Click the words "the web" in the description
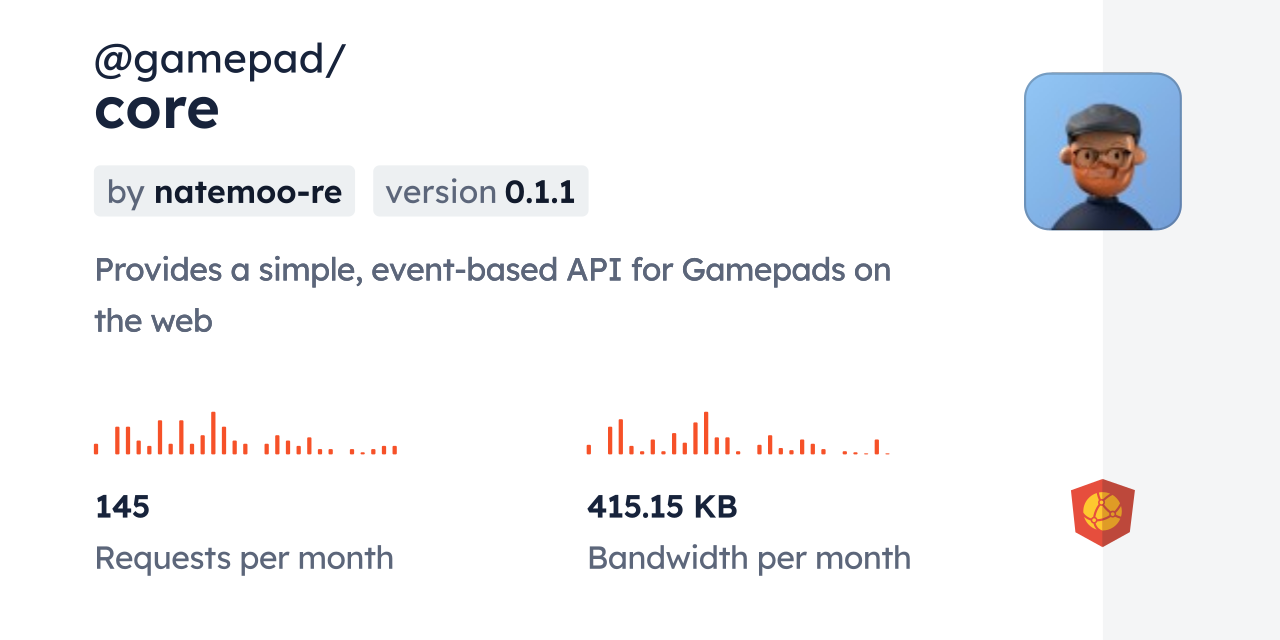 tap(153, 321)
